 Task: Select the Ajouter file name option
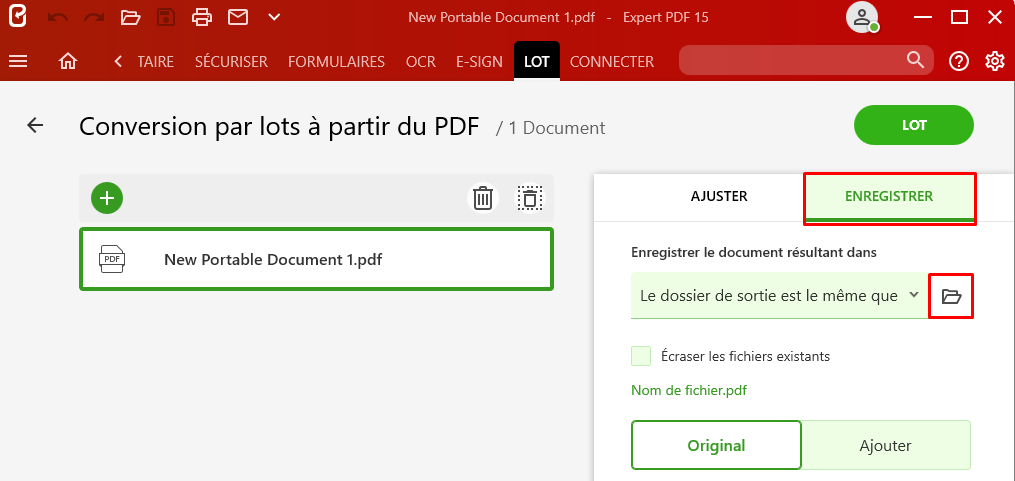pos(886,445)
